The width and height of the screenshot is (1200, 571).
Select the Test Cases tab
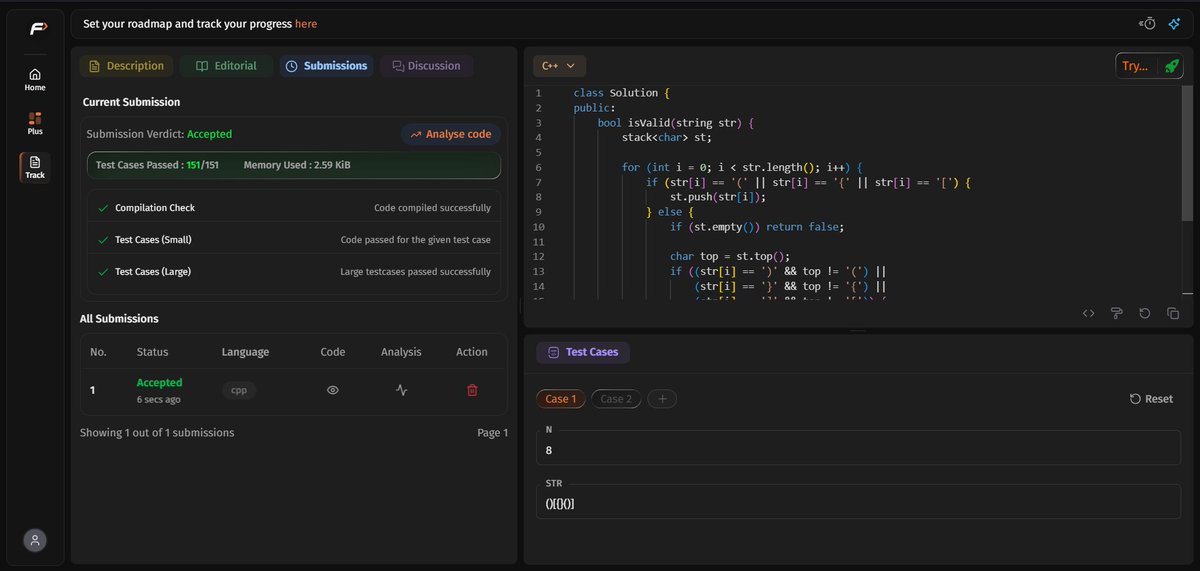(x=583, y=352)
